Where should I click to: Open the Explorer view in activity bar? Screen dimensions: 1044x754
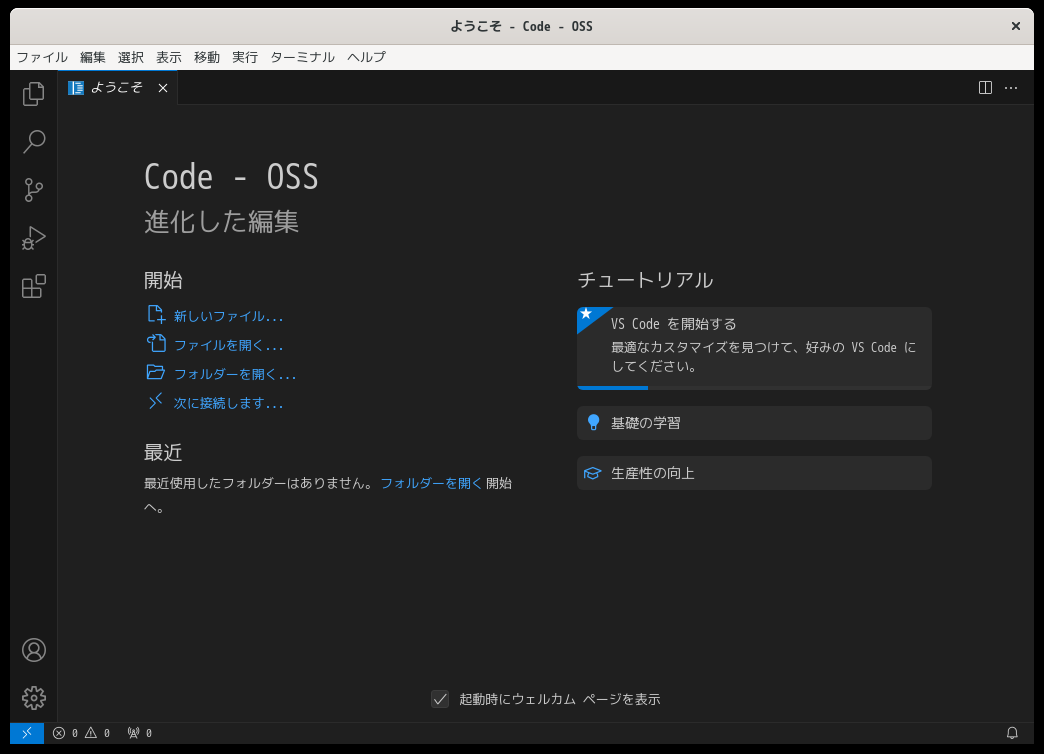(33, 94)
